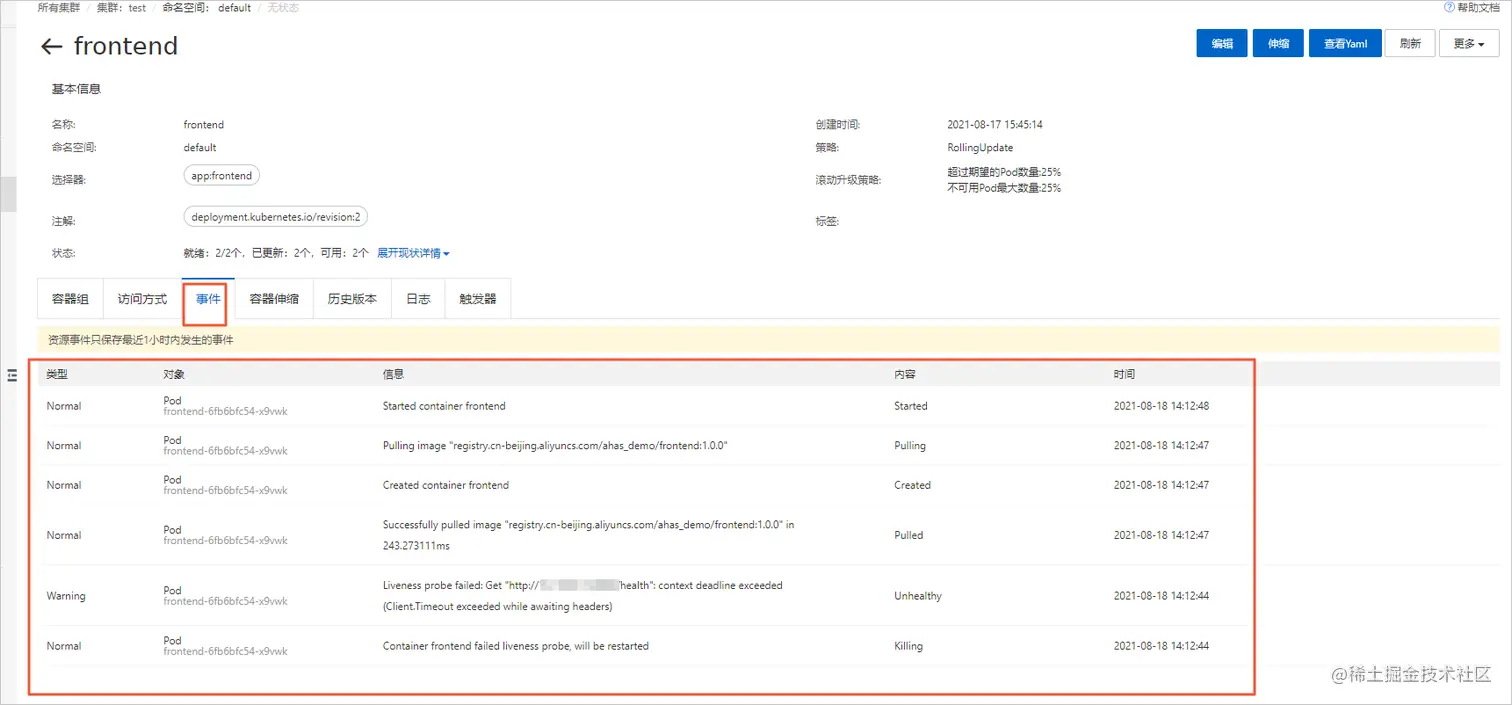Toggle the left sidebar menu handle icon

12,375
